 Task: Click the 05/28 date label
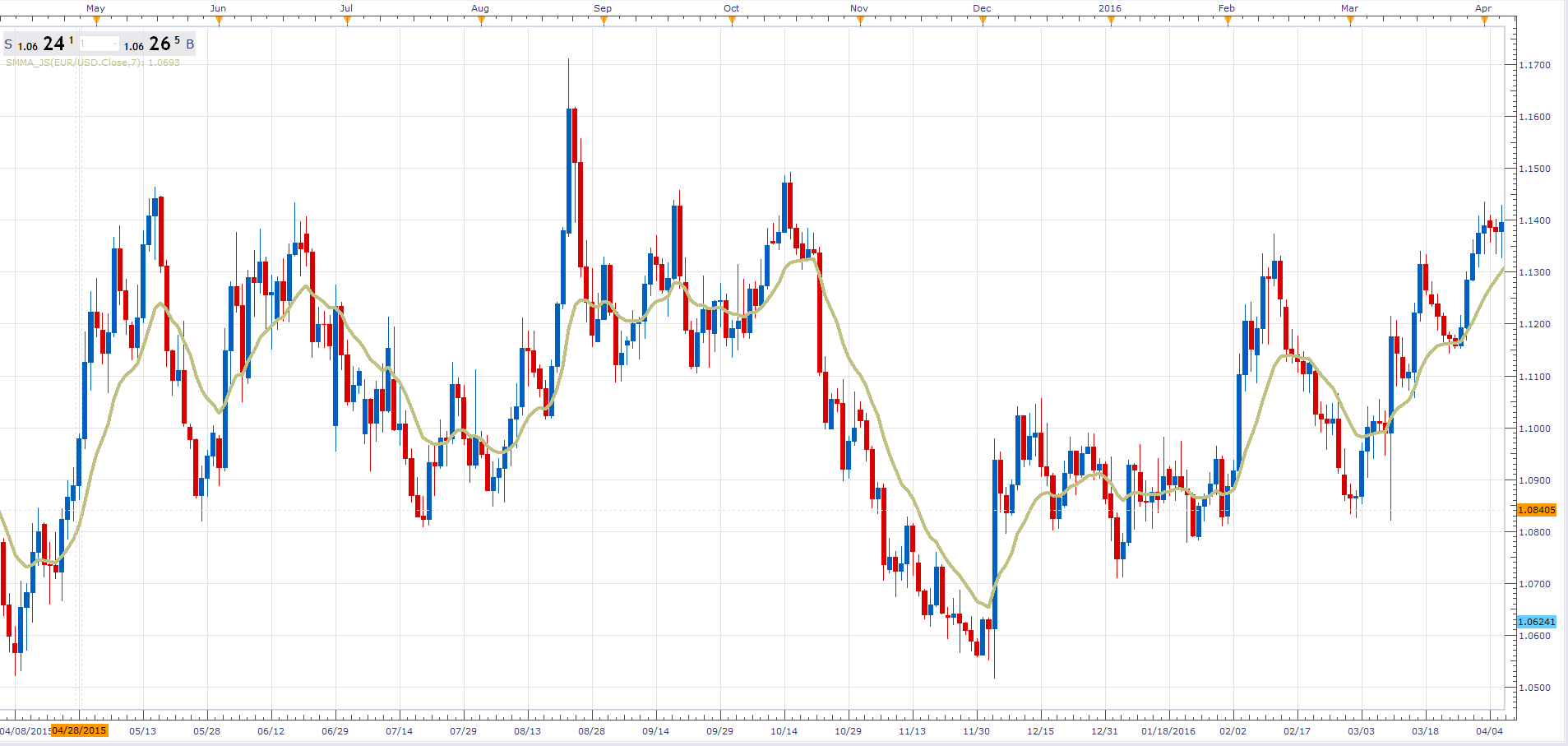pyautogui.click(x=207, y=731)
